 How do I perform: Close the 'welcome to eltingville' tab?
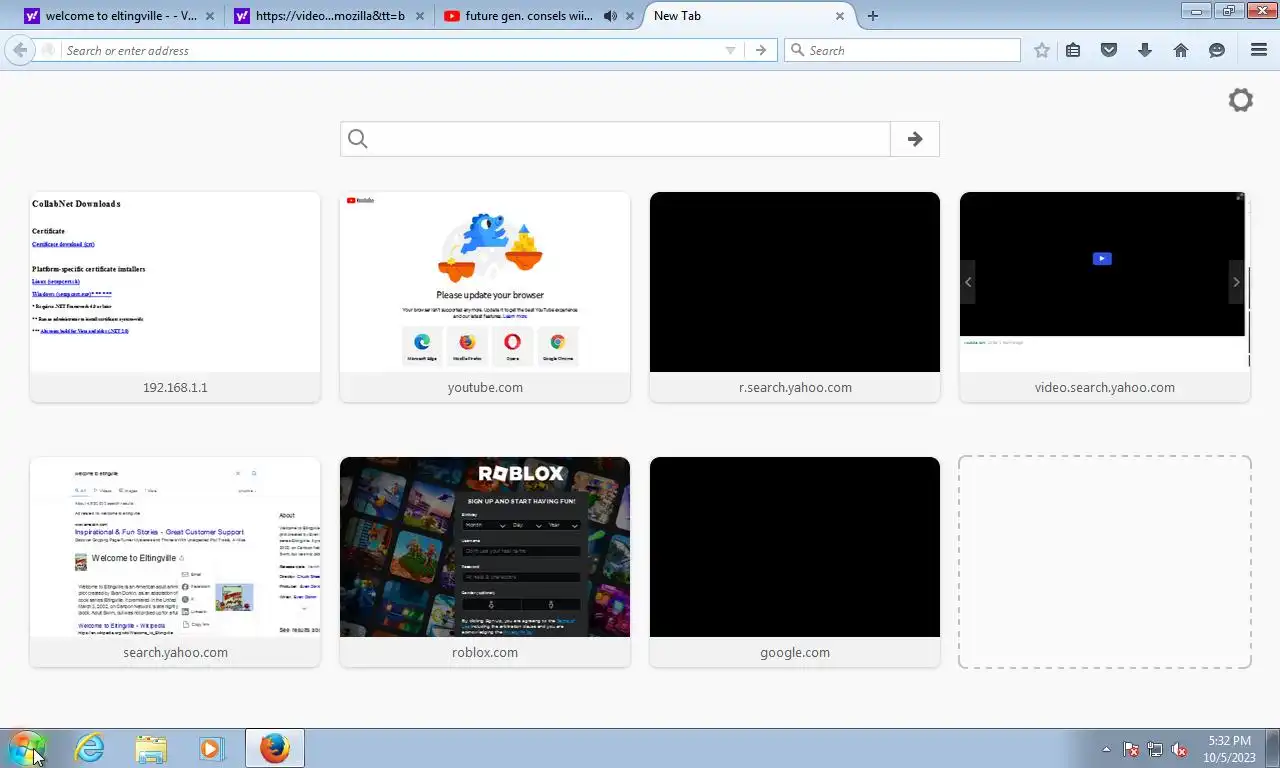[x=210, y=16]
